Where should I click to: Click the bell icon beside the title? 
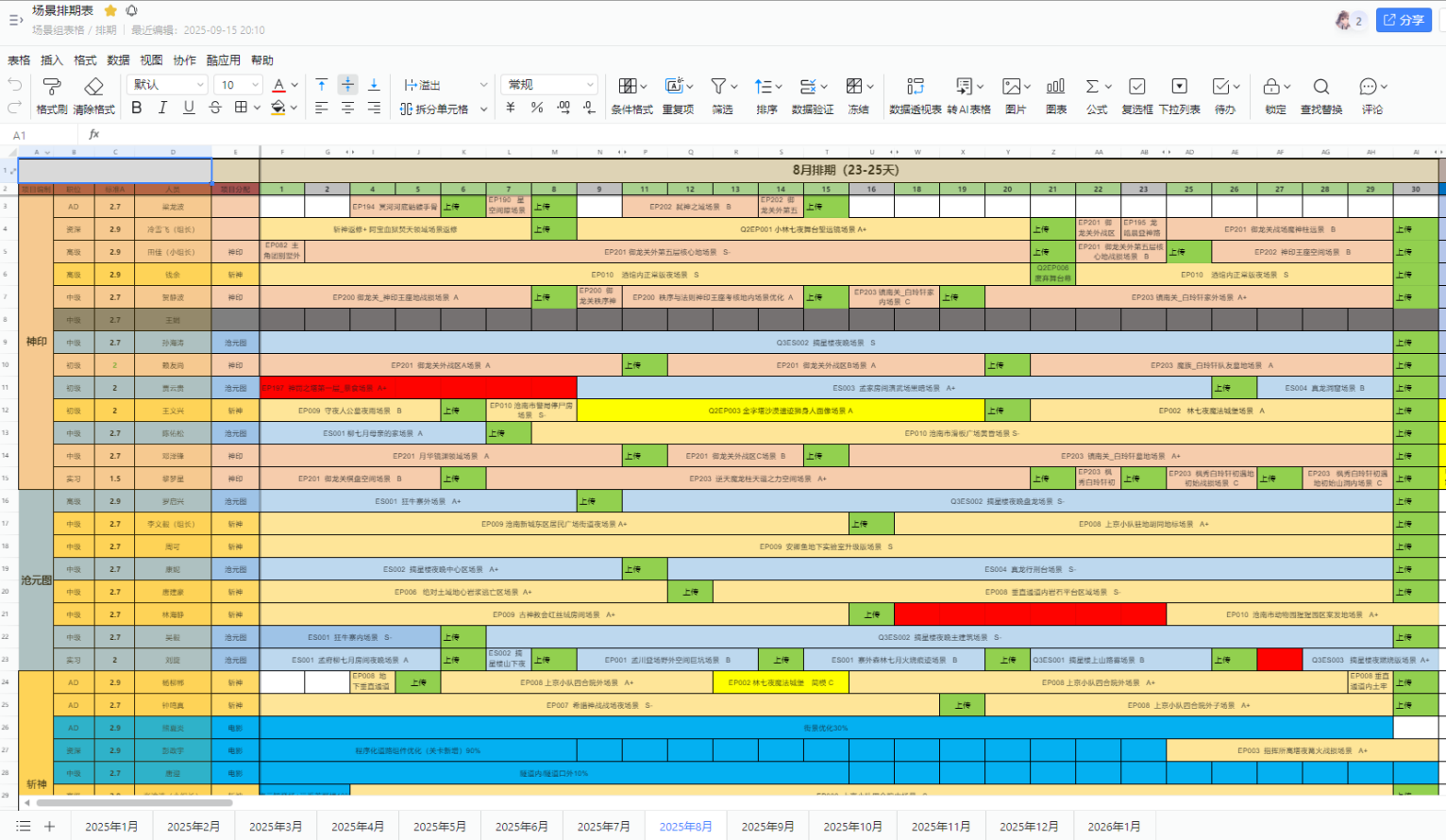[x=131, y=10]
